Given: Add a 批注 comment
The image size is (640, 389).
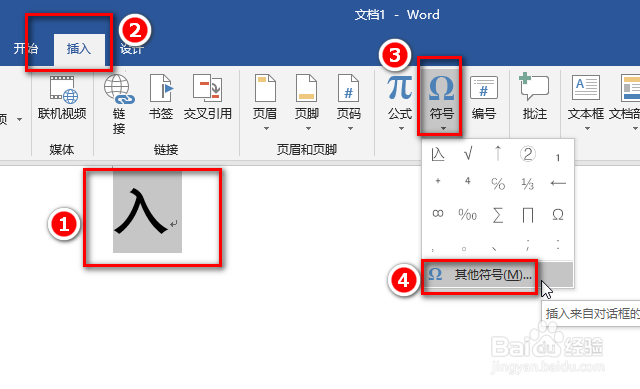Looking at the screenshot, I should [534, 98].
